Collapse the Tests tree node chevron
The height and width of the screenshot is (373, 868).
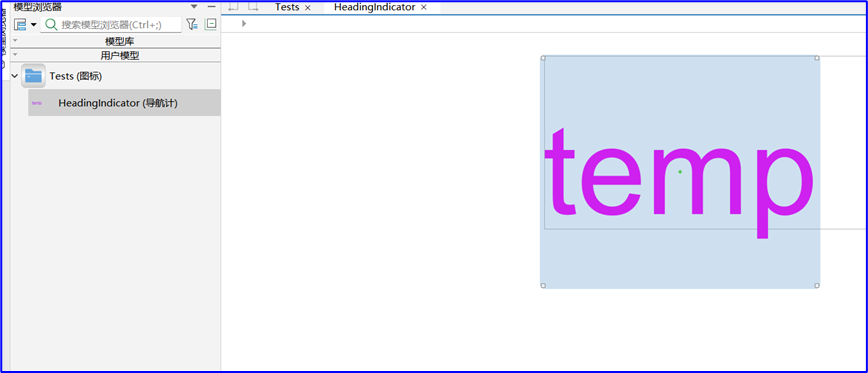coord(14,76)
